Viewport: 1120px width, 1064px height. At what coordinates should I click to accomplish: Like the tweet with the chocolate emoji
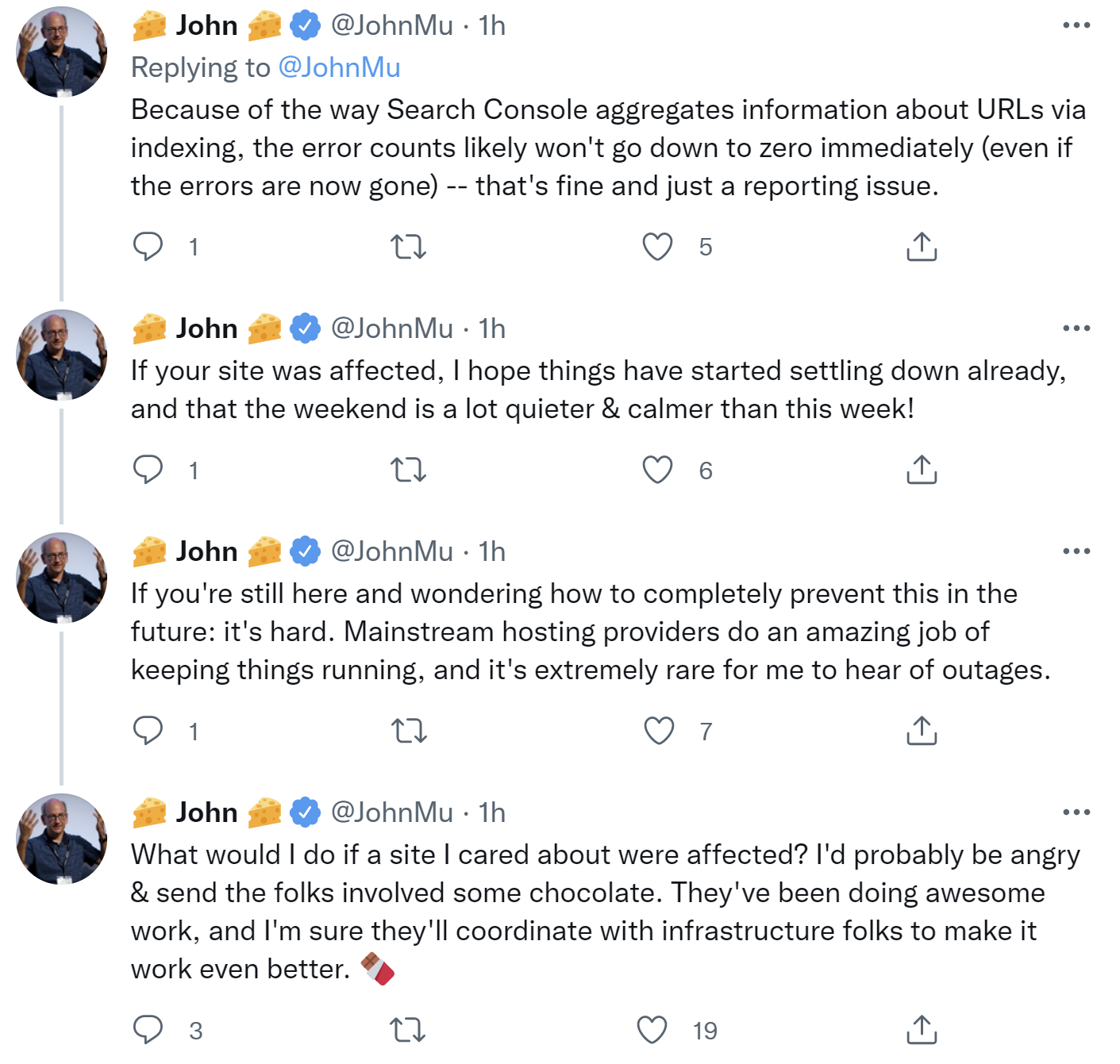tap(652, 1029)
